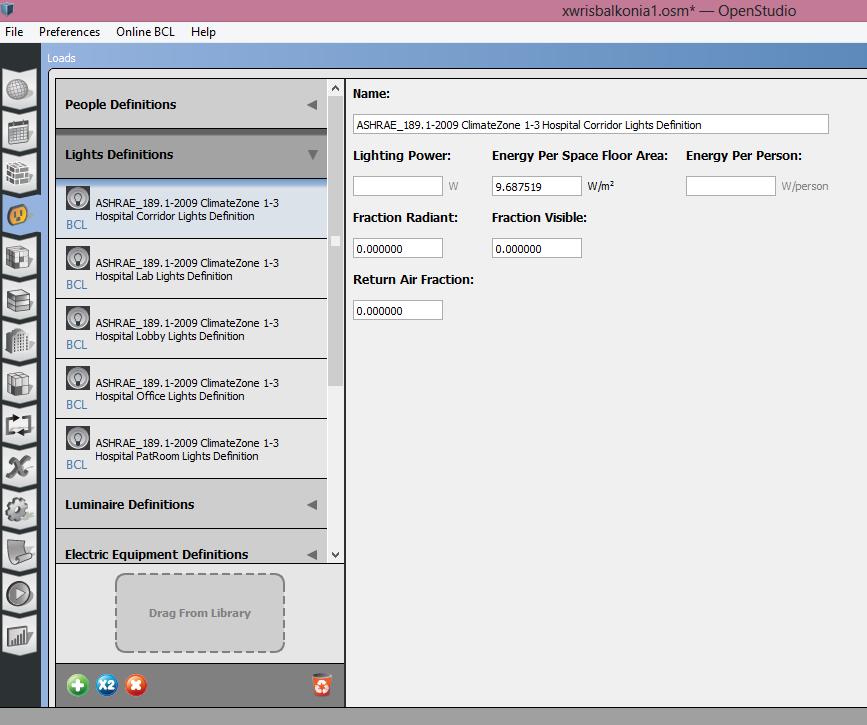
Task: Add a new object with green plus
Action: 78,685
